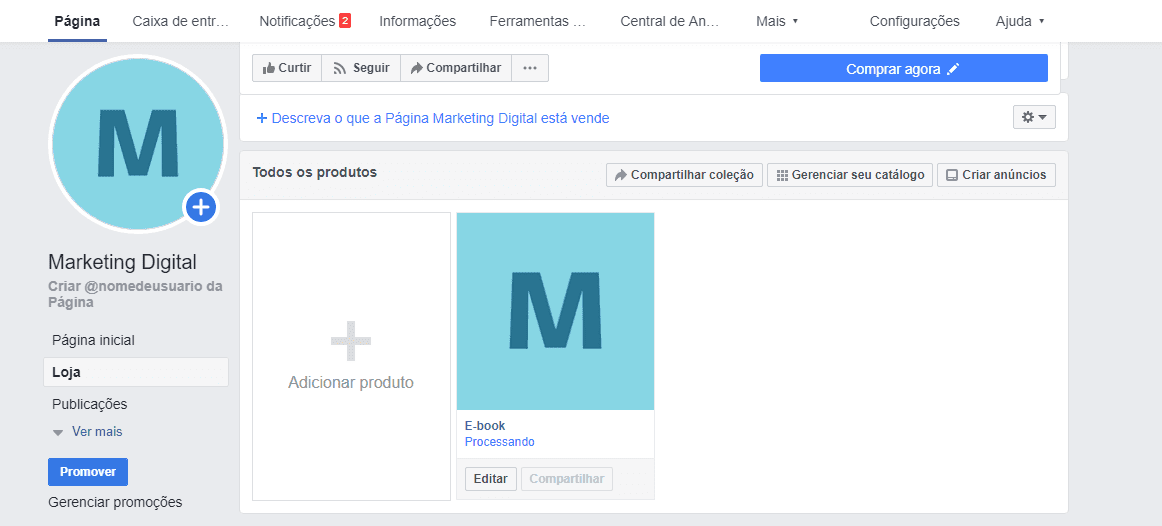Expand the Mais dropdown menu
Viewport: 1162px width, 526px height.
click(x=777, y=21)
